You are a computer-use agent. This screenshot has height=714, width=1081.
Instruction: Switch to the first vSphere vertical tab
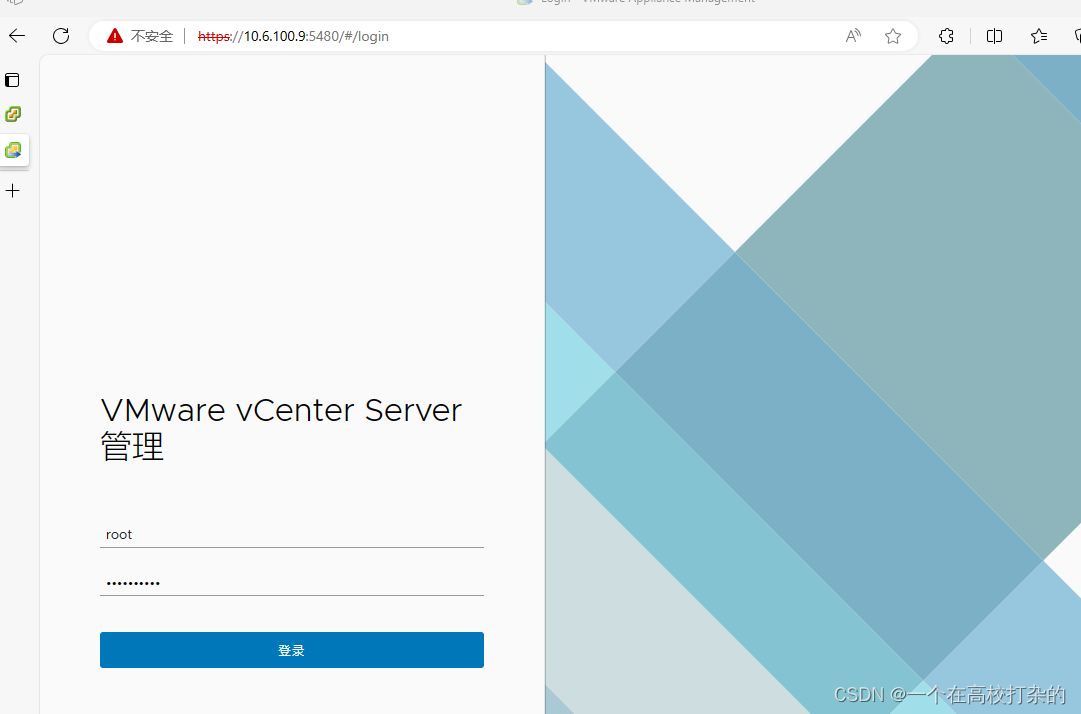(13, 114)
